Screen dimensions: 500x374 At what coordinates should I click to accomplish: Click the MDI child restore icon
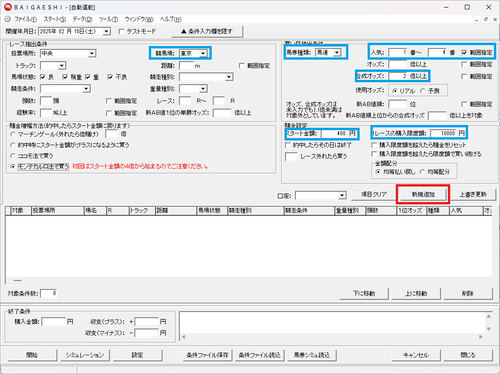(x=486, y=20)
